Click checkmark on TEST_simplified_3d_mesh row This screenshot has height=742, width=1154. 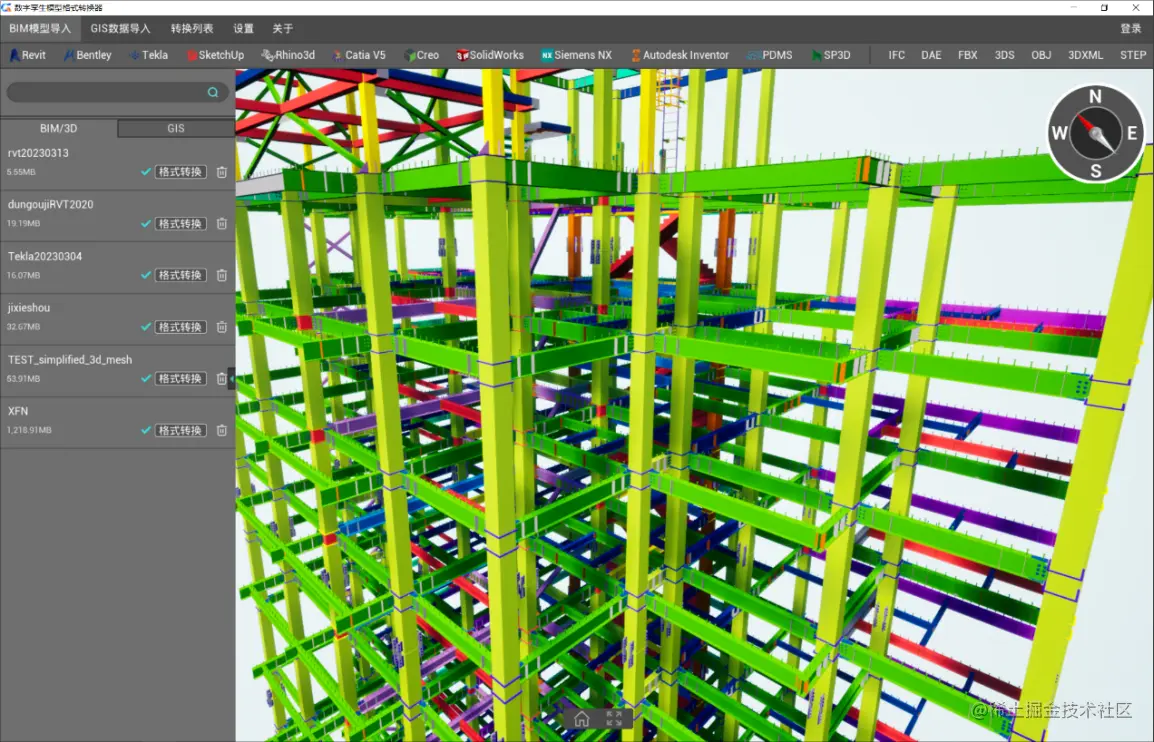(x=146, y=378)
